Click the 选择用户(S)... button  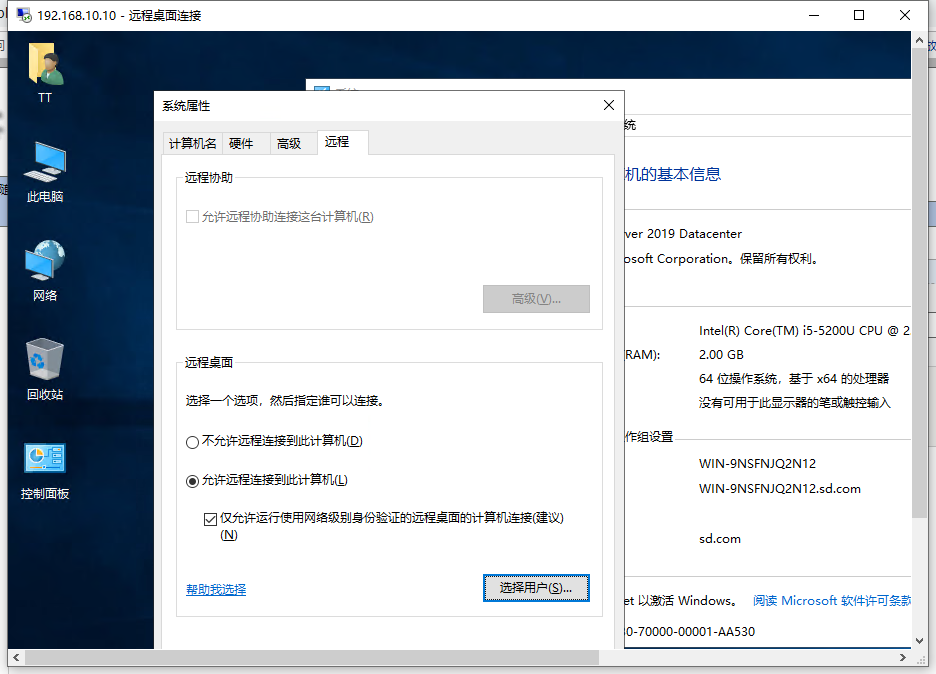click(x=536, y=588)
